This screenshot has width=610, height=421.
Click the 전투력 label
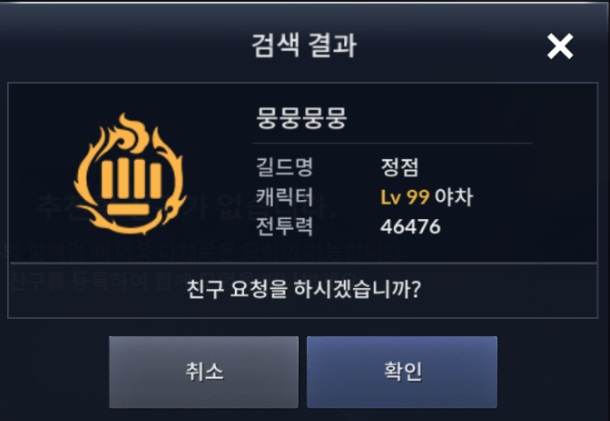click(284, 226)
